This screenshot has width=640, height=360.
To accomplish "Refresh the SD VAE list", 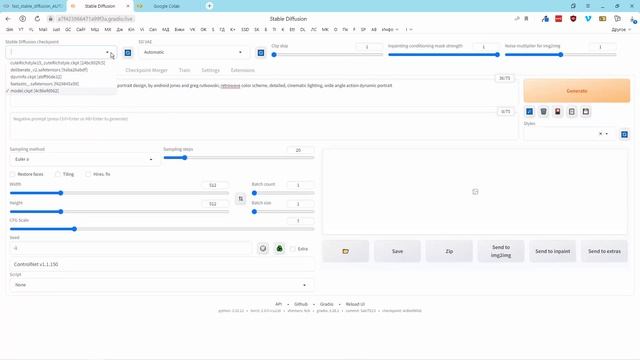I will [x=261, y=53].
